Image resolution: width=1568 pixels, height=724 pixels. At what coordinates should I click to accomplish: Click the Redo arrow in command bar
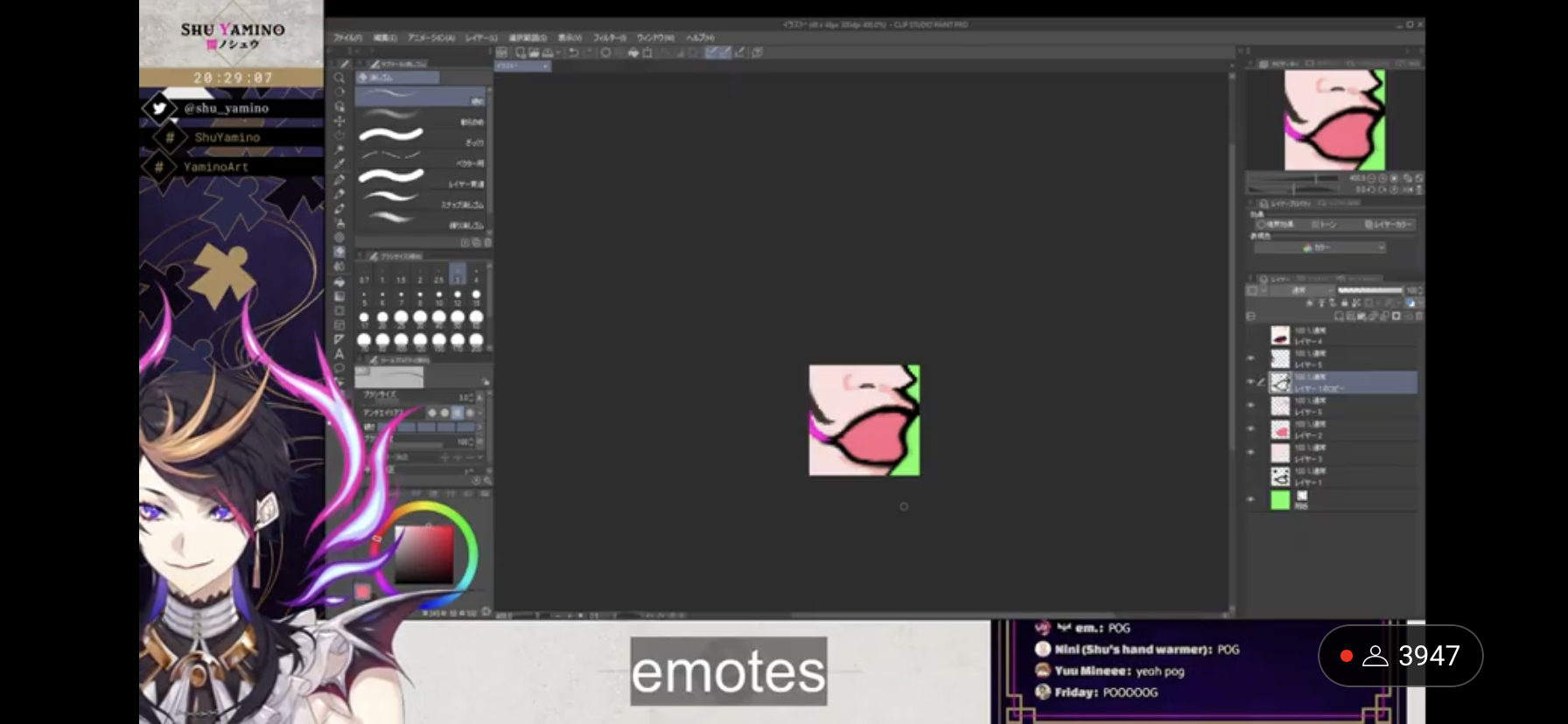(x=586, y=52)
